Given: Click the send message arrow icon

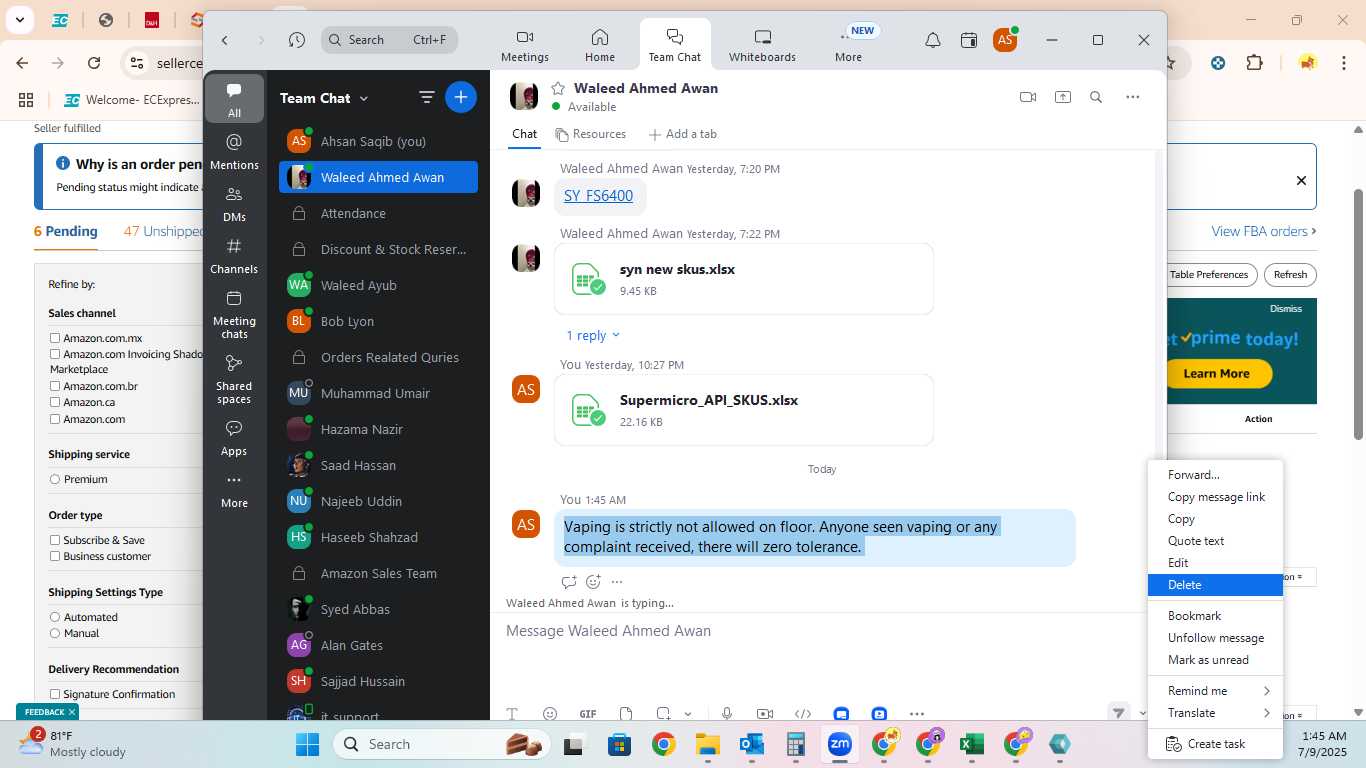Looking at the screenshot, I should click(1118, 713).
